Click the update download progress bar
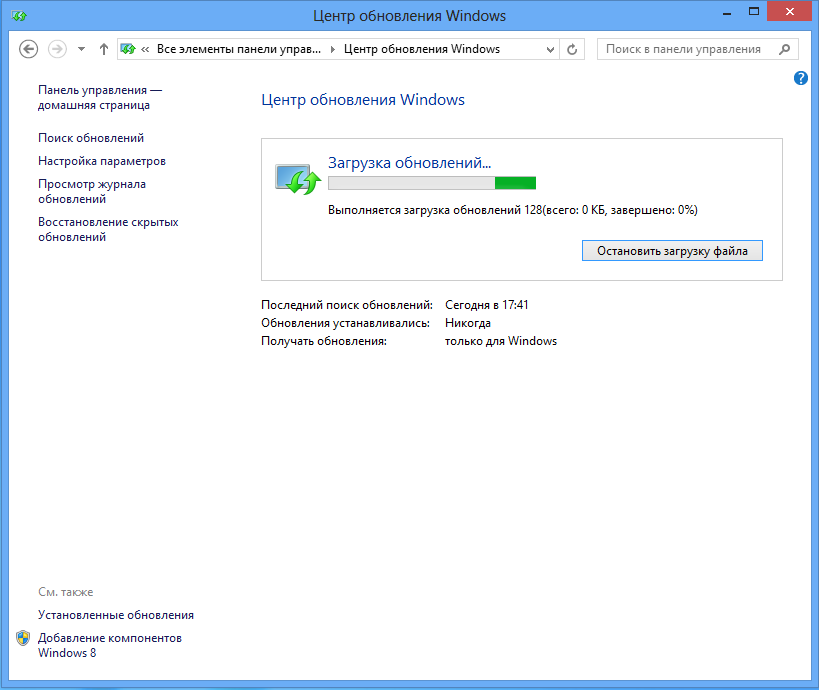 432,183
